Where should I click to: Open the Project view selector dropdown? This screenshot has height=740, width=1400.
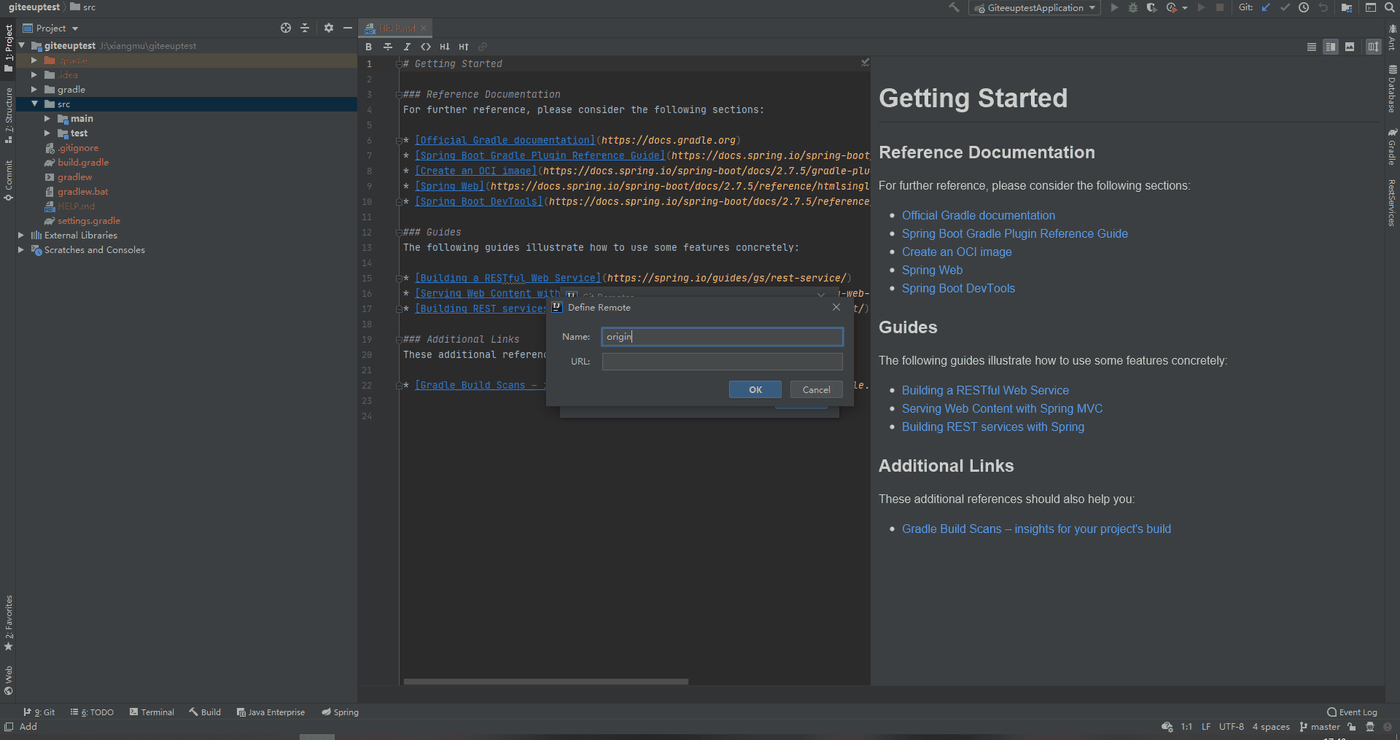(50, 28)
